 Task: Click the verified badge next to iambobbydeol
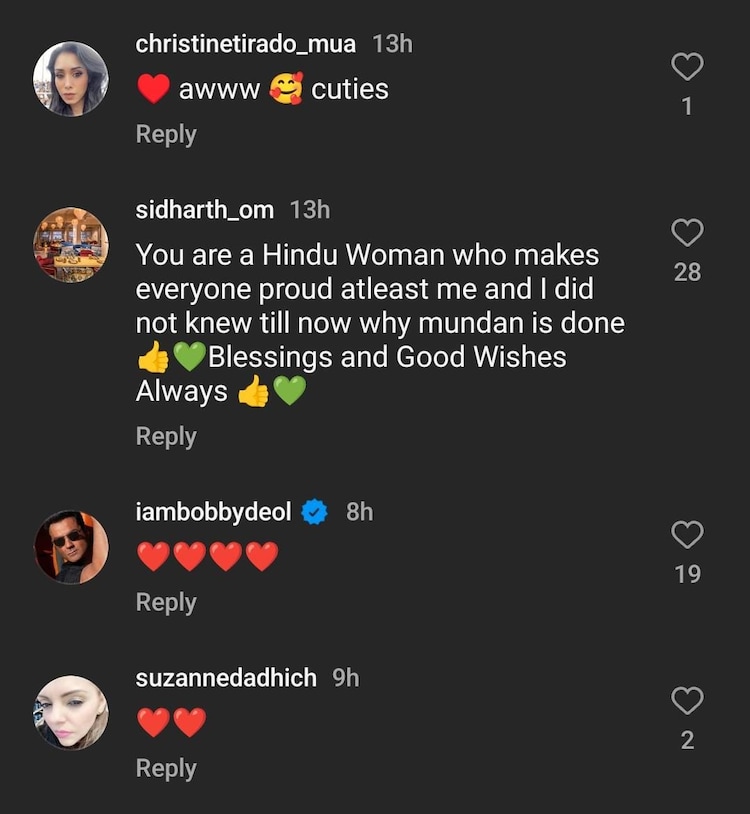pos(313,510)
